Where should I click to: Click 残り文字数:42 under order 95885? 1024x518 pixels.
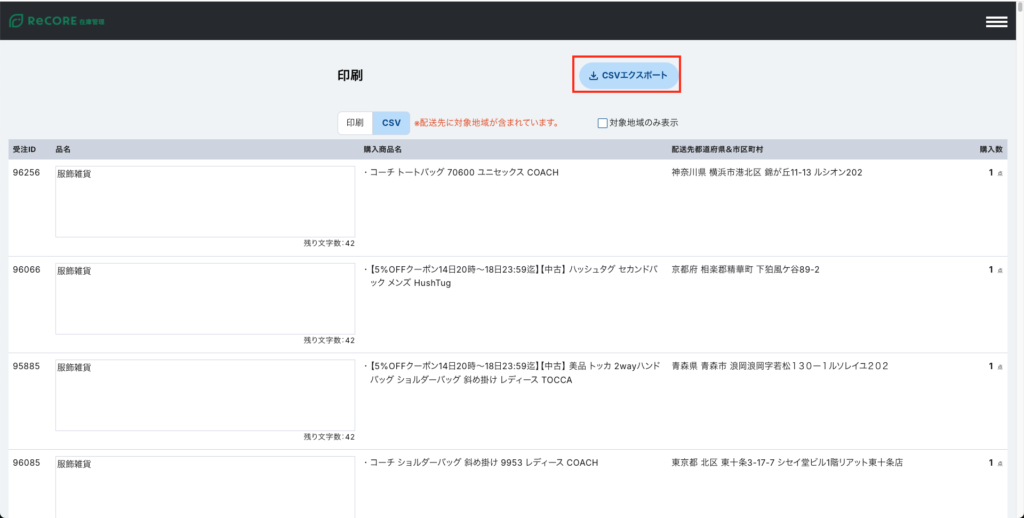click(x=329, y=437)
